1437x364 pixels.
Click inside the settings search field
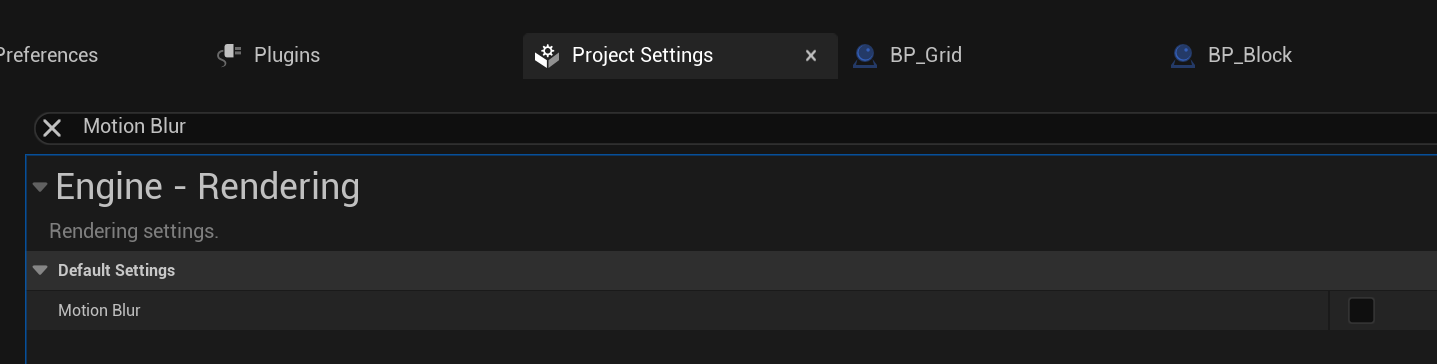(735, 127)
